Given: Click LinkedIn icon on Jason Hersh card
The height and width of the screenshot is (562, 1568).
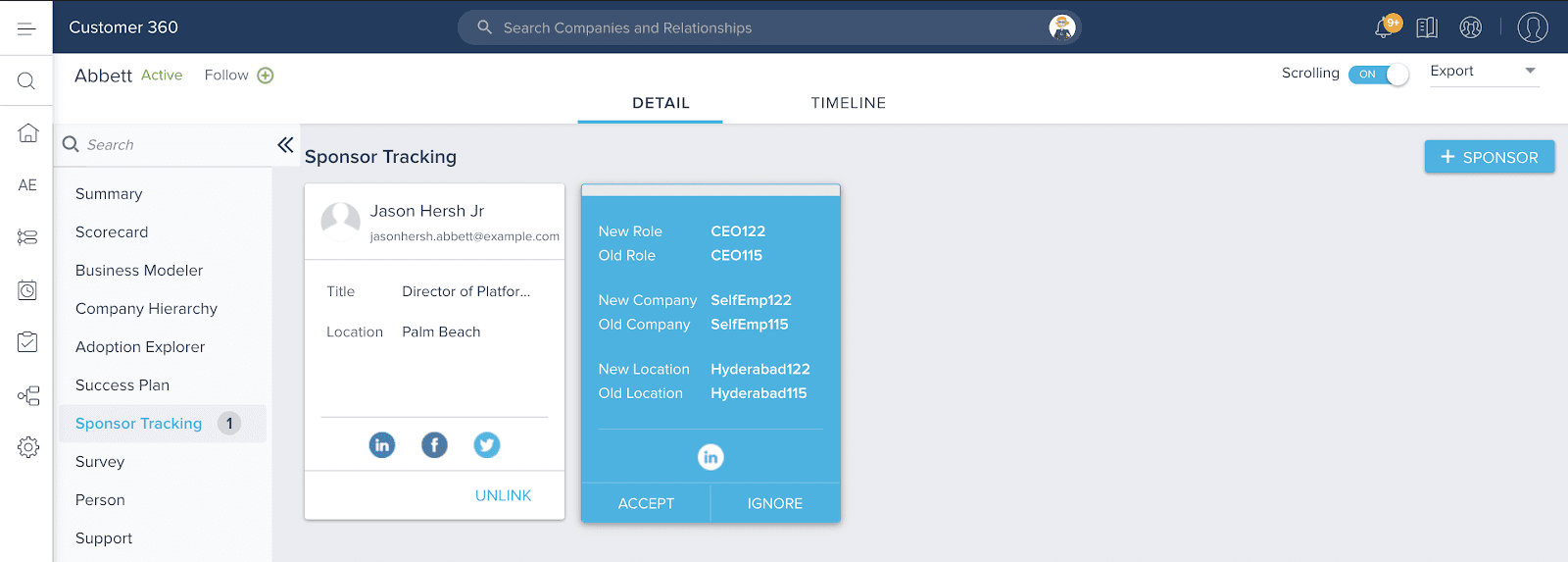Looking at the screenshot, I should click(382, 445).
